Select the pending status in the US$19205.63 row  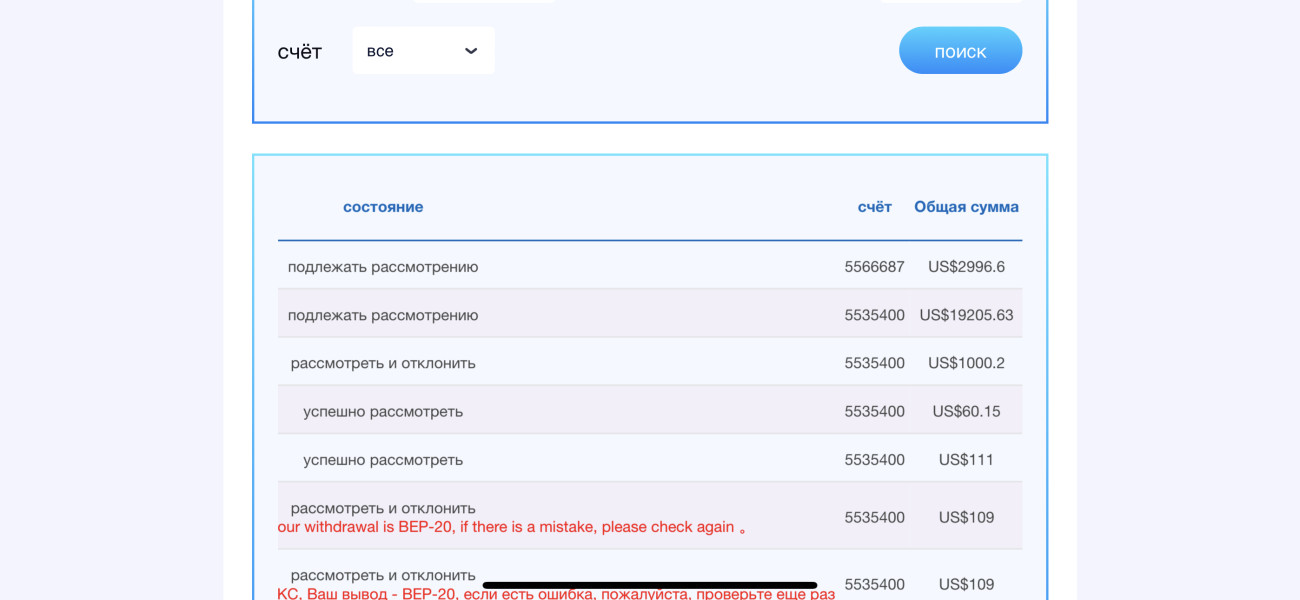(x=383, y=315)
